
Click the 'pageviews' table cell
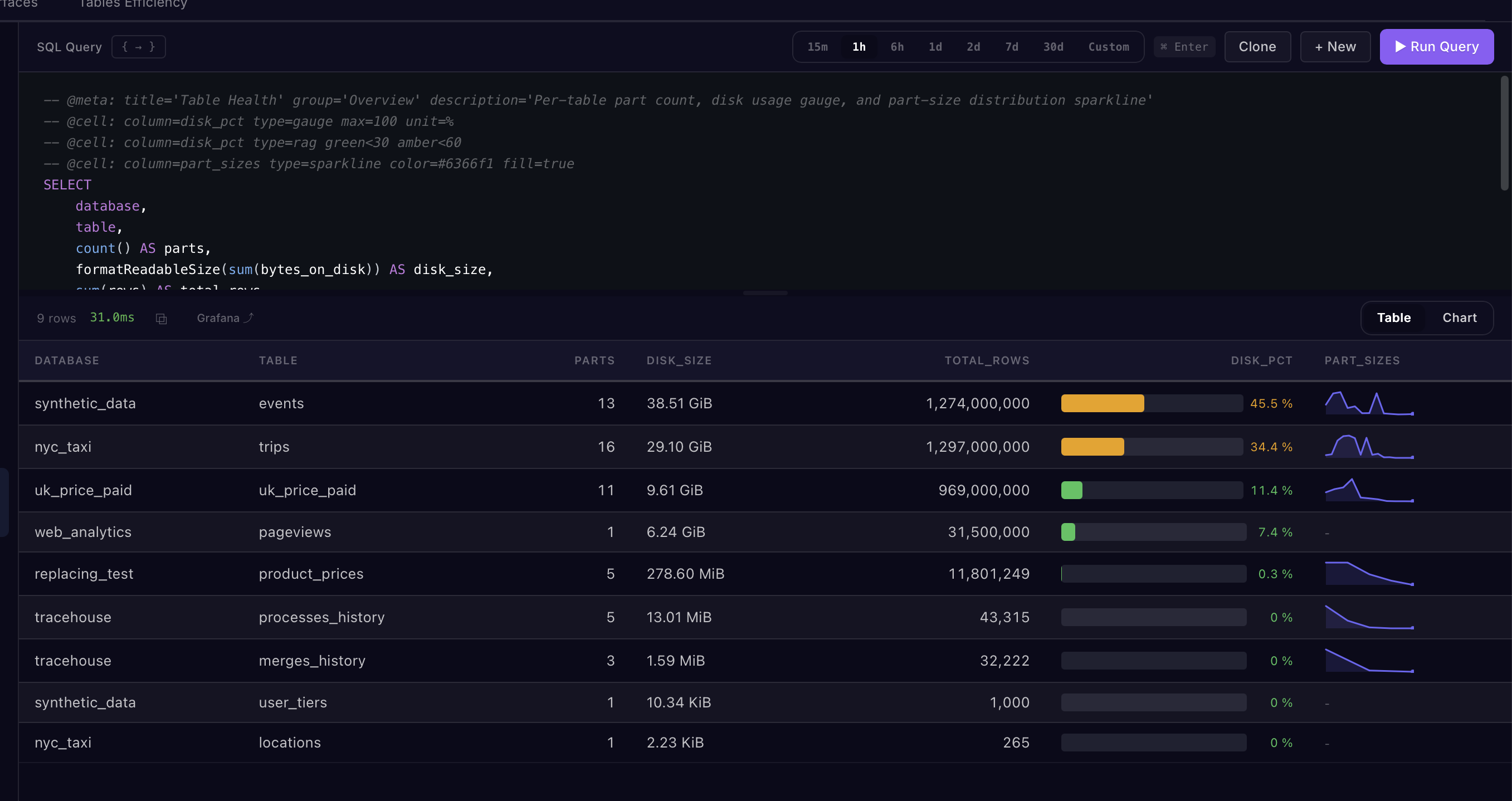[x=295, y=533]
